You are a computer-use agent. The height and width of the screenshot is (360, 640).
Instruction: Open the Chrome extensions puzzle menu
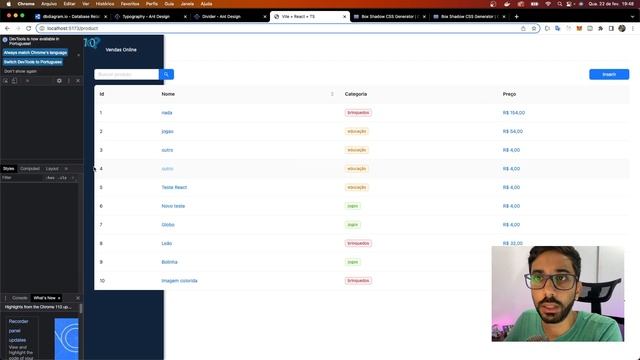coord(600,28)
